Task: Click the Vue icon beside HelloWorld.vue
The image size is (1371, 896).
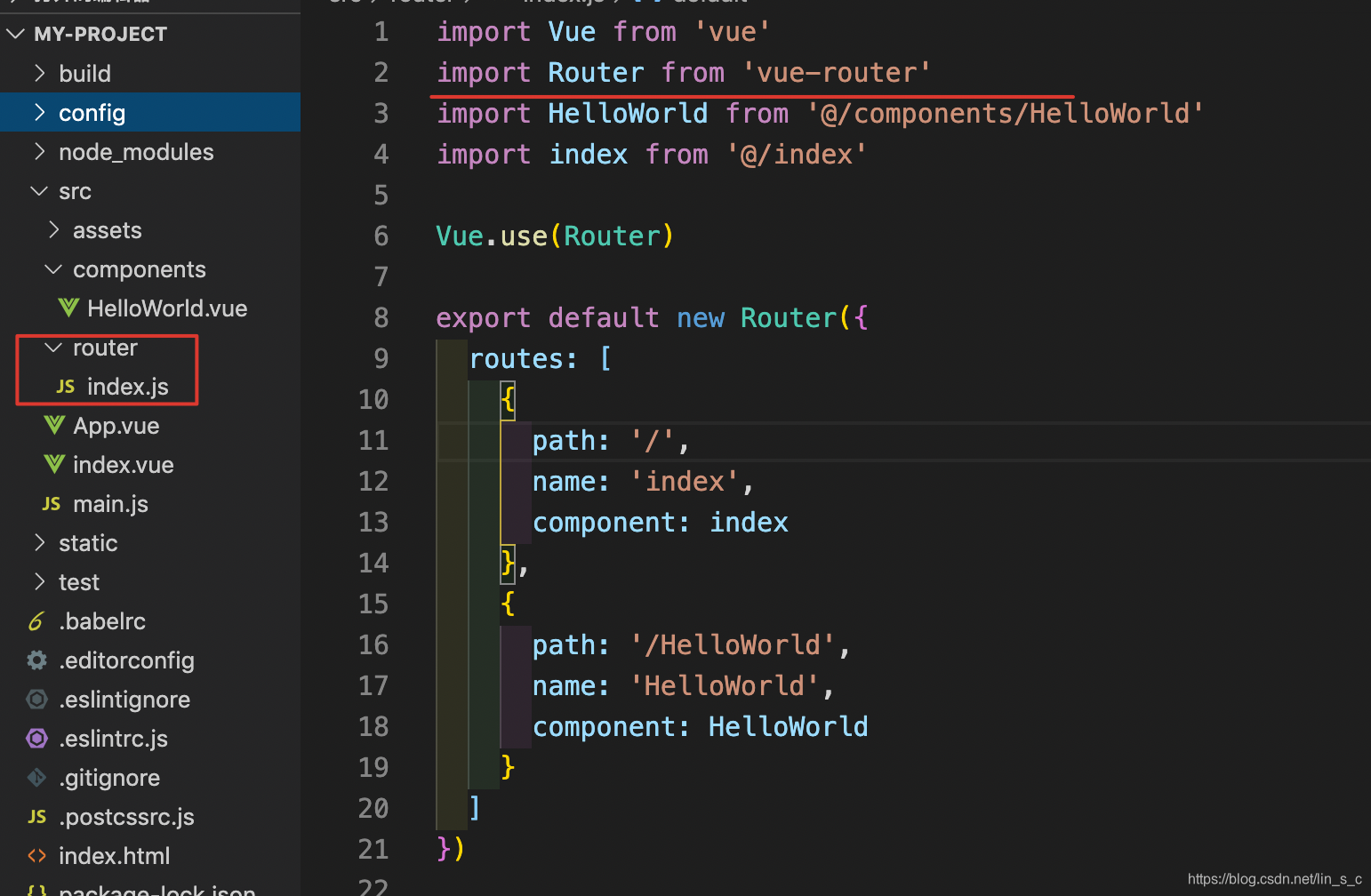Action: [68, 308]
